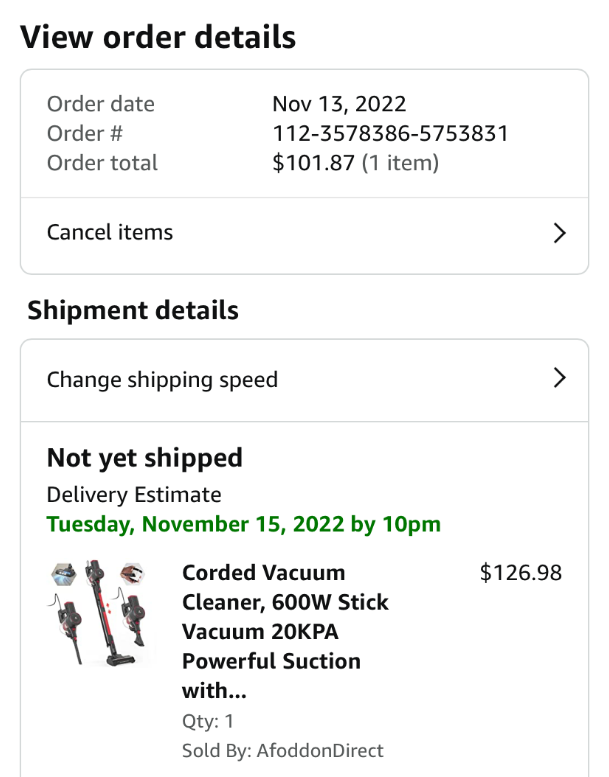This screenshot has height=777, width=609.
Task: Tap the Shipment details heading
Action: point(133,310)
